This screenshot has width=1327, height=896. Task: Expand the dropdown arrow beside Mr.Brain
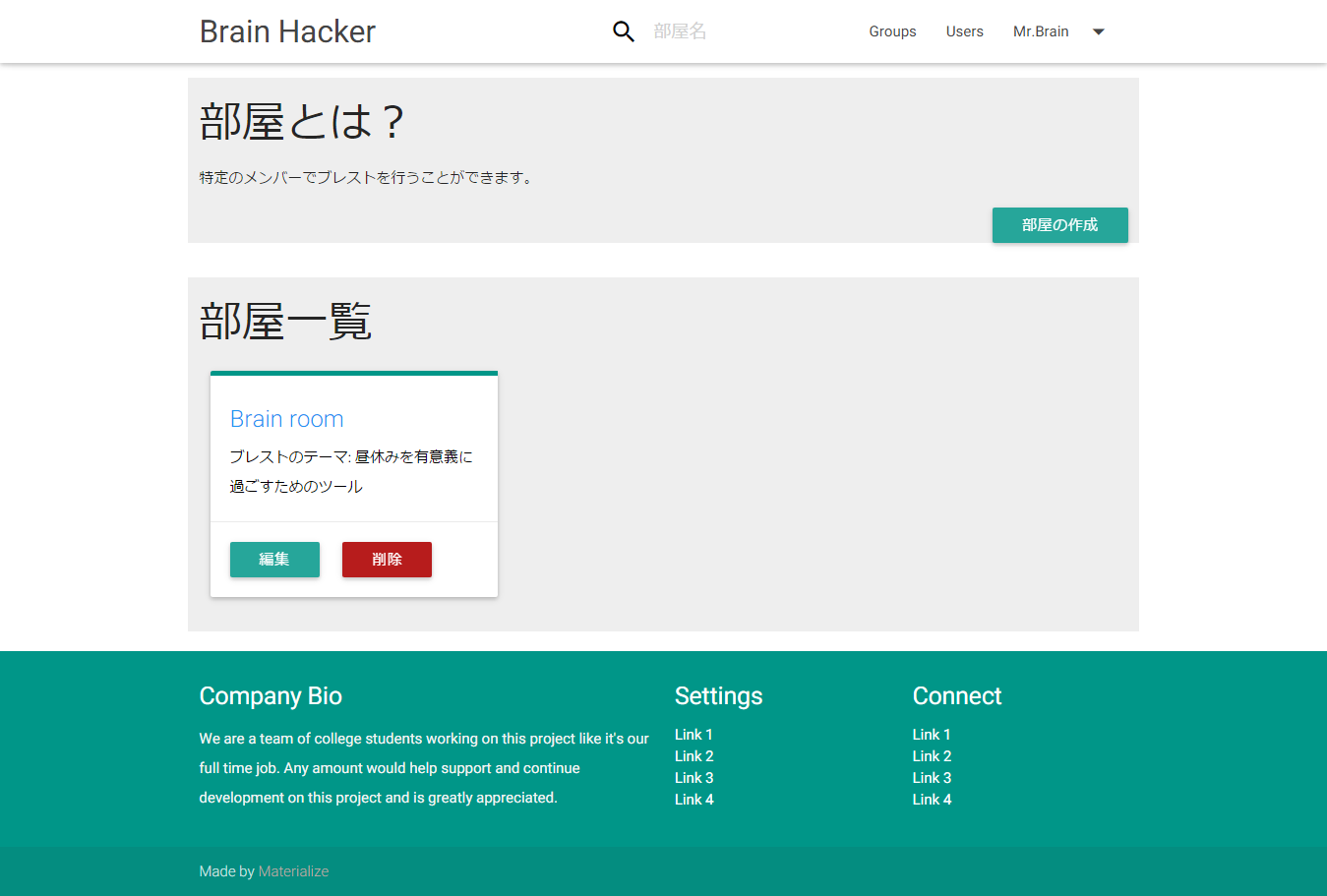click(1099, 31)
